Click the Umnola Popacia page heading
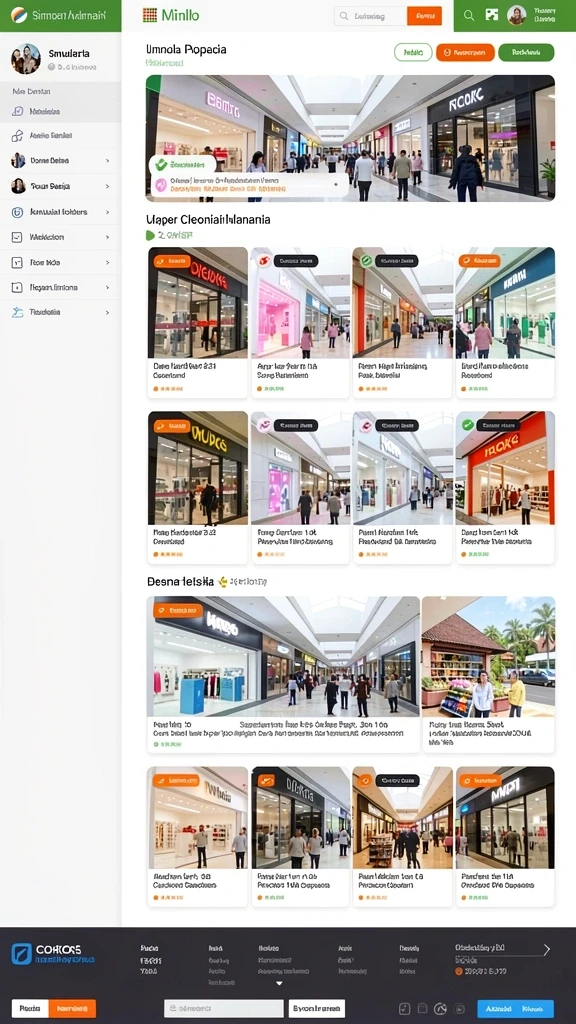 pyautogui.click(x=187, y=49)
